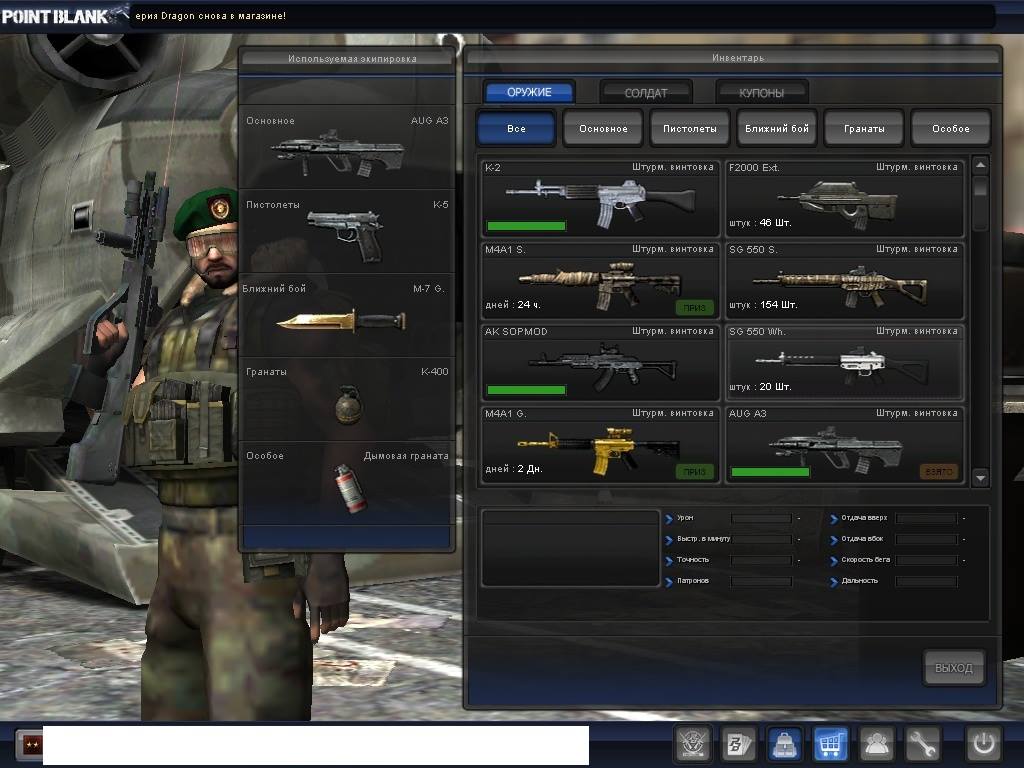Select the M4A1 S. rifle in inventory

[x=600, y=280]
